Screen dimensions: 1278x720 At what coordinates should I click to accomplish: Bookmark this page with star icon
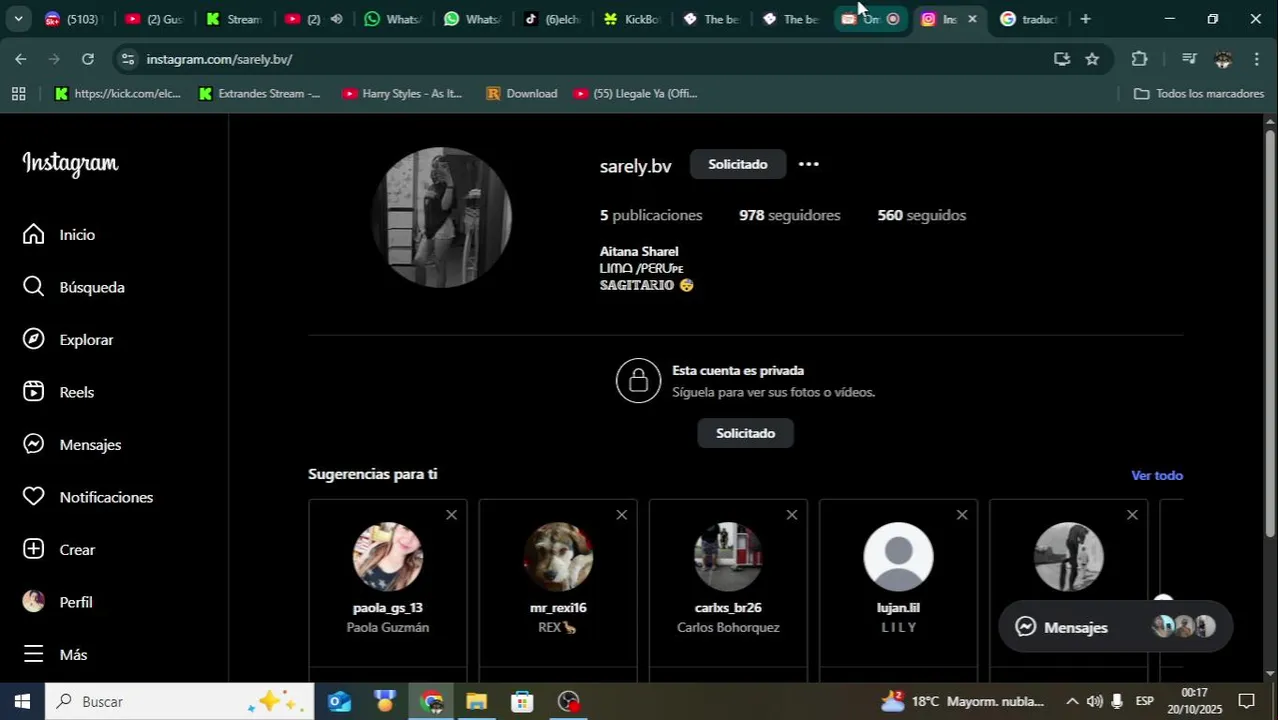(x=1092, y=59)
